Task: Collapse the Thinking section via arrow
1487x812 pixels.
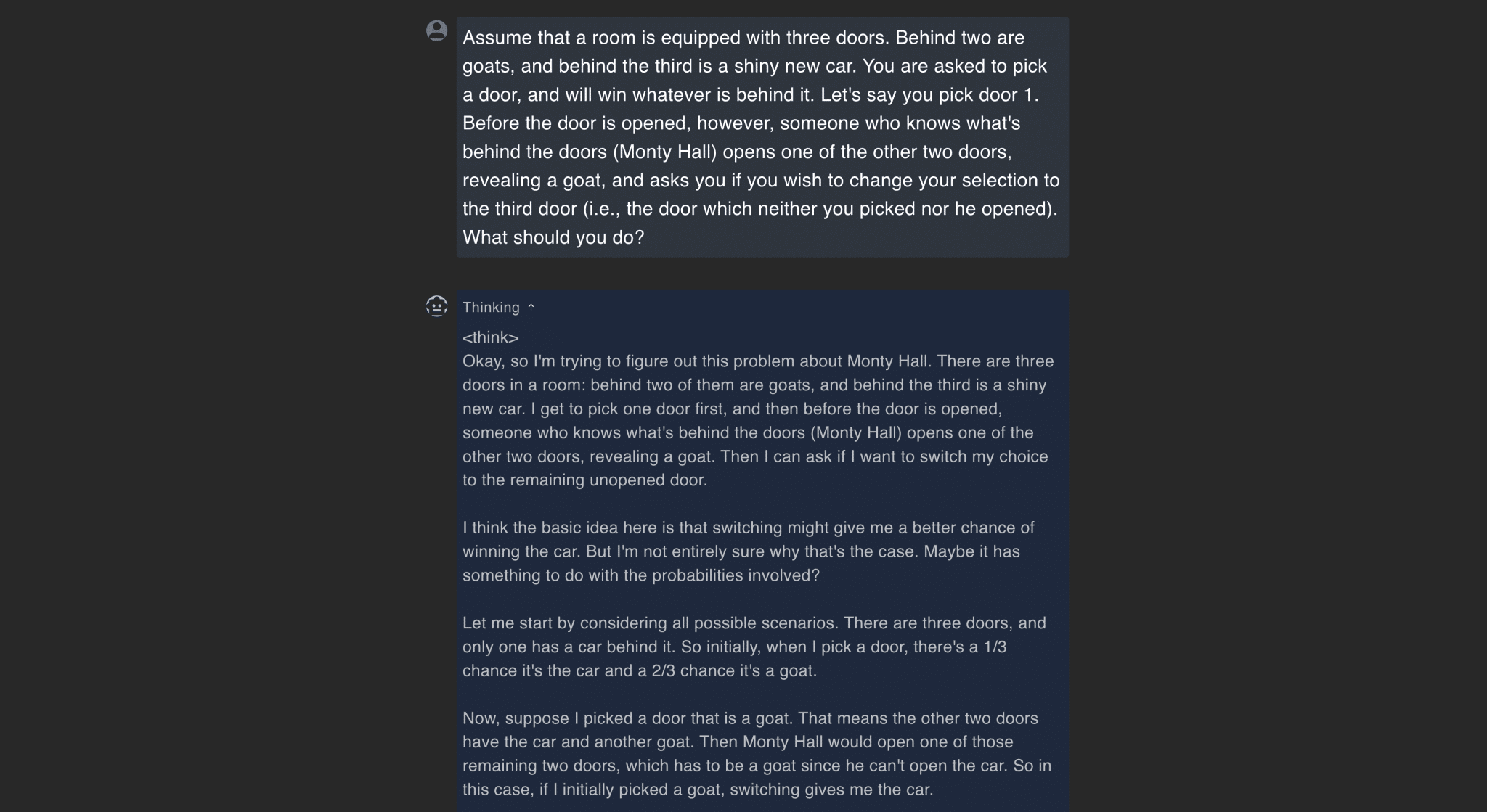Action: 531,308
